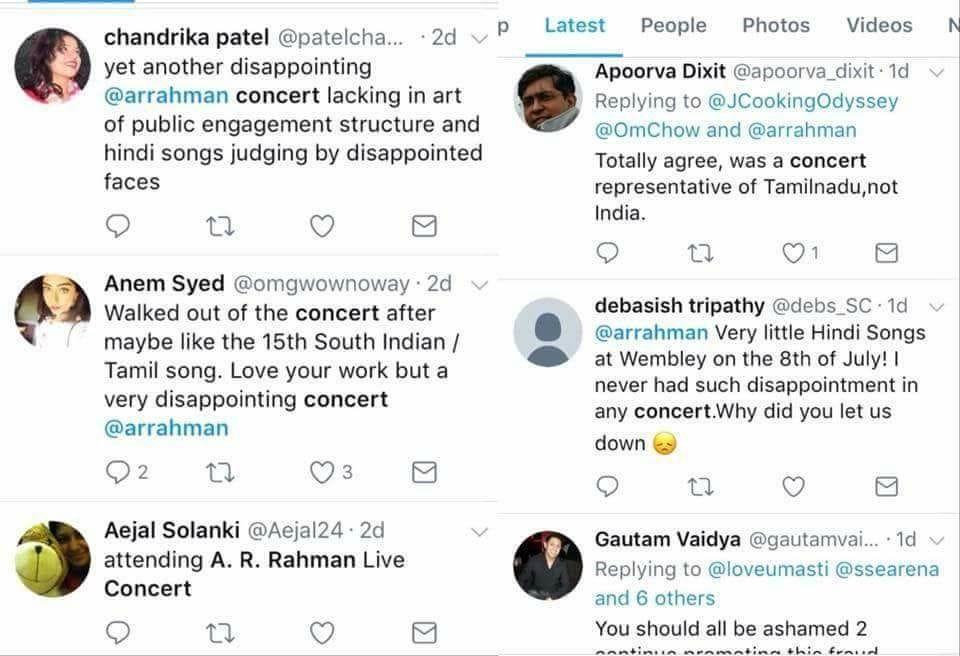Send chandrika patel's tweet via direct message

coord(424,226)
